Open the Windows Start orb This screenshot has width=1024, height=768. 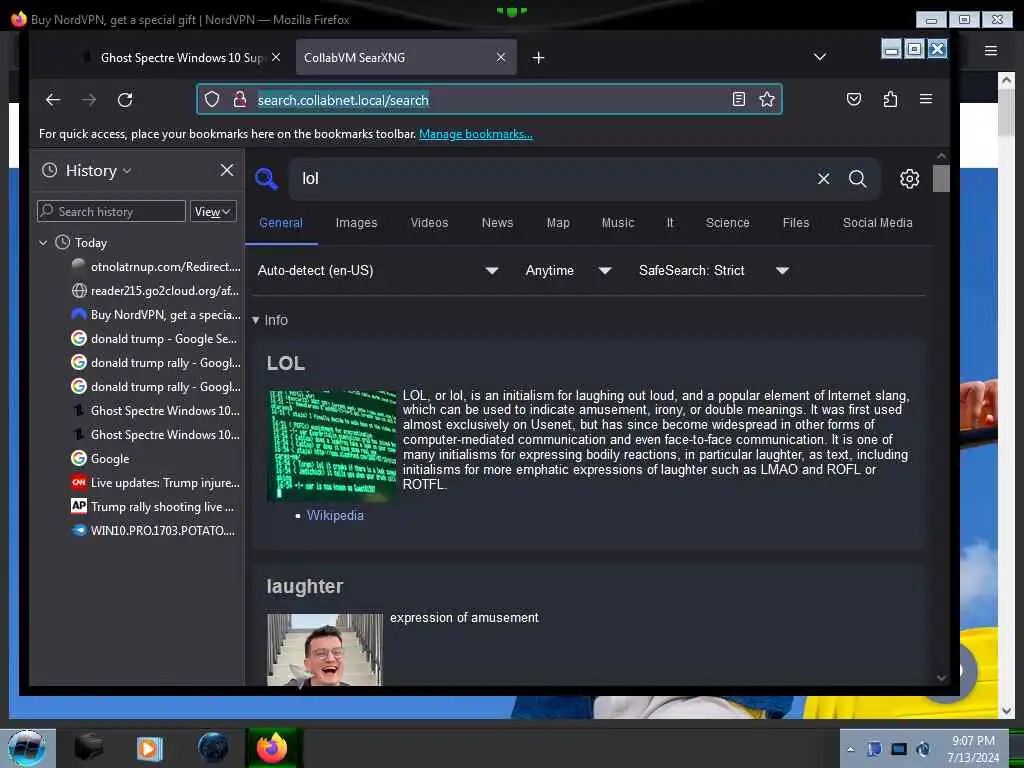click(x=27, y=748)
